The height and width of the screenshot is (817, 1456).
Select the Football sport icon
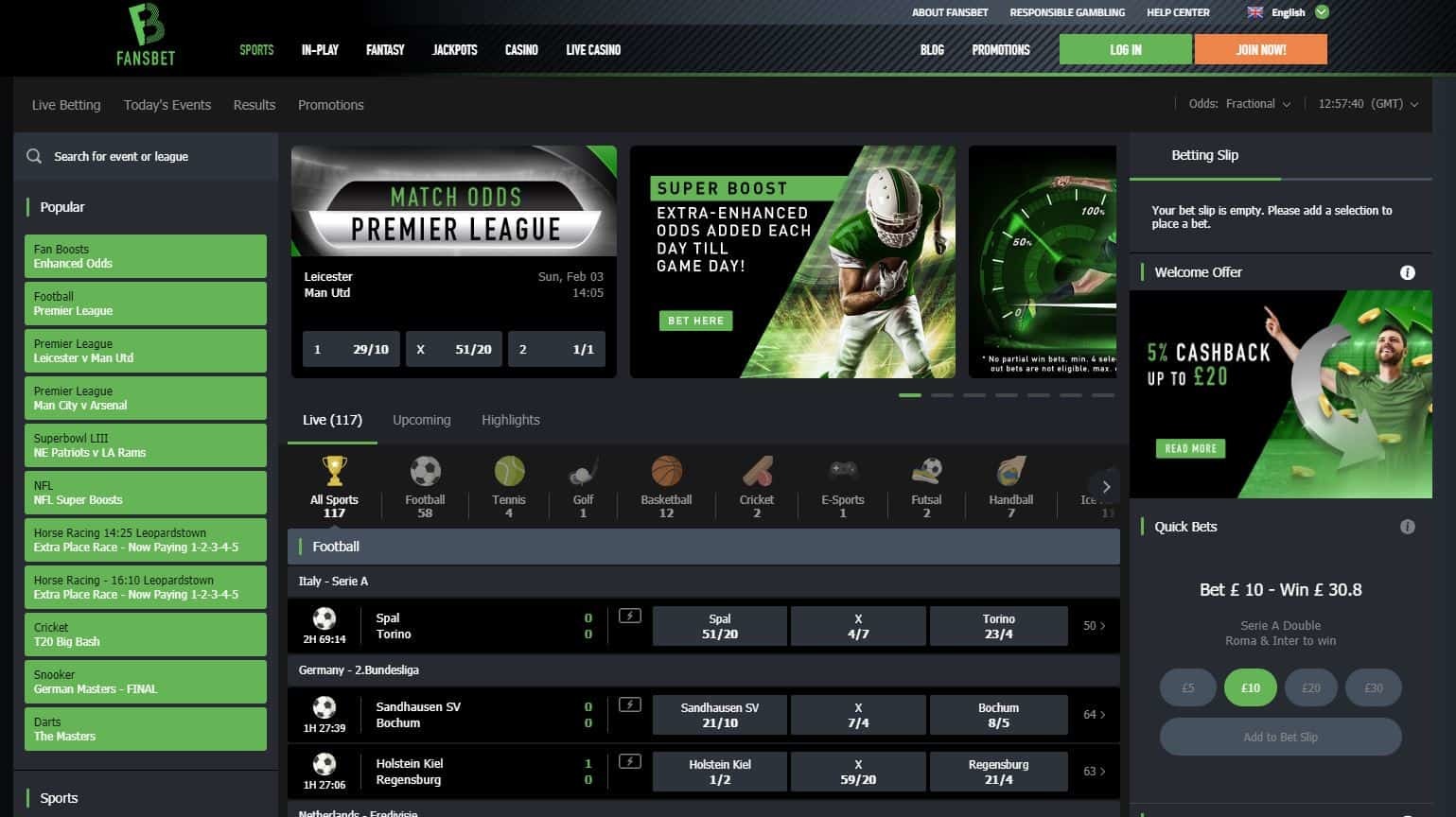(425, 470)
